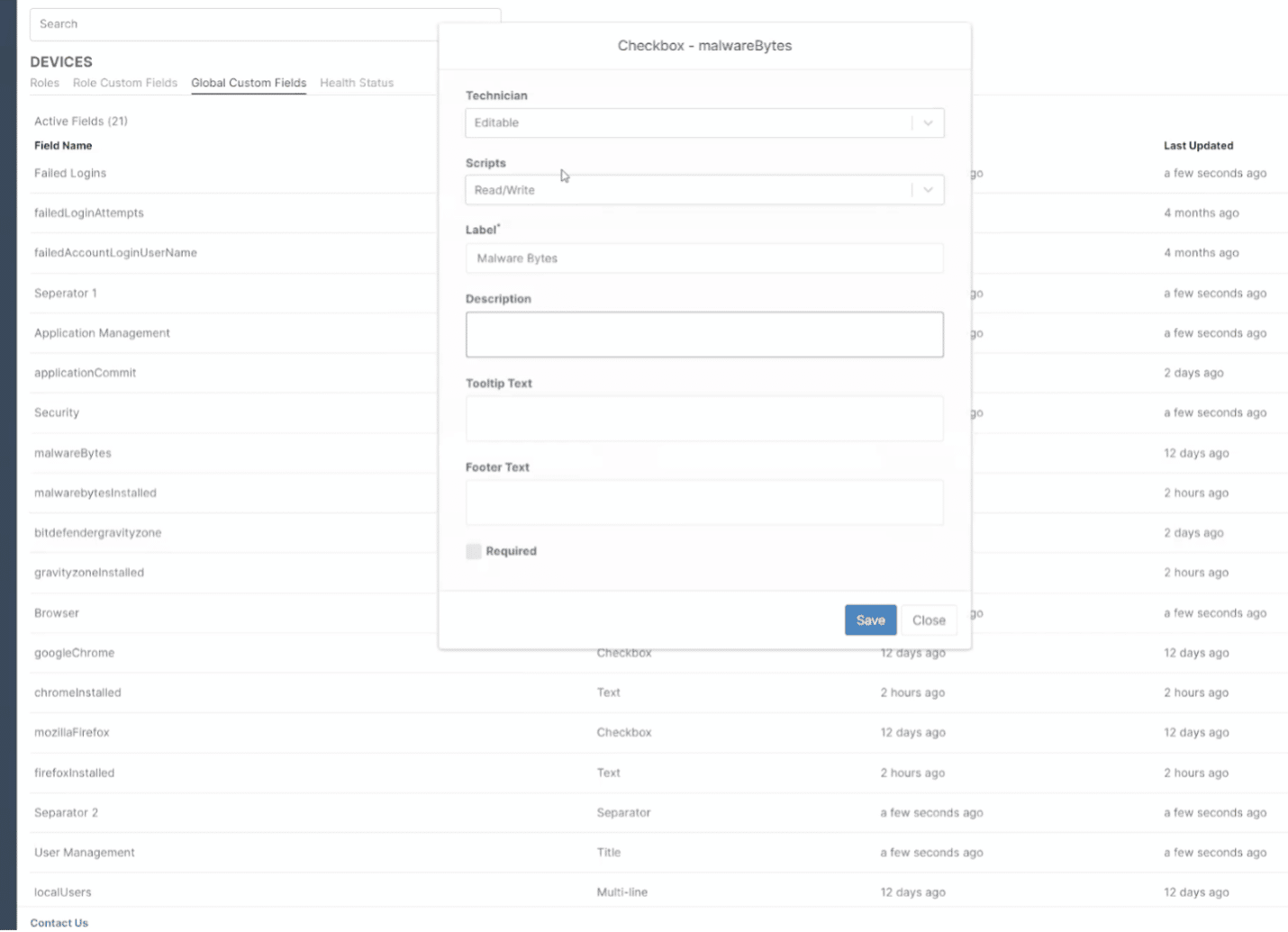This screenshot has width=1288, height=932.
Task: Click the Global Custom Fields tab
Action: (x=249, y=82)
